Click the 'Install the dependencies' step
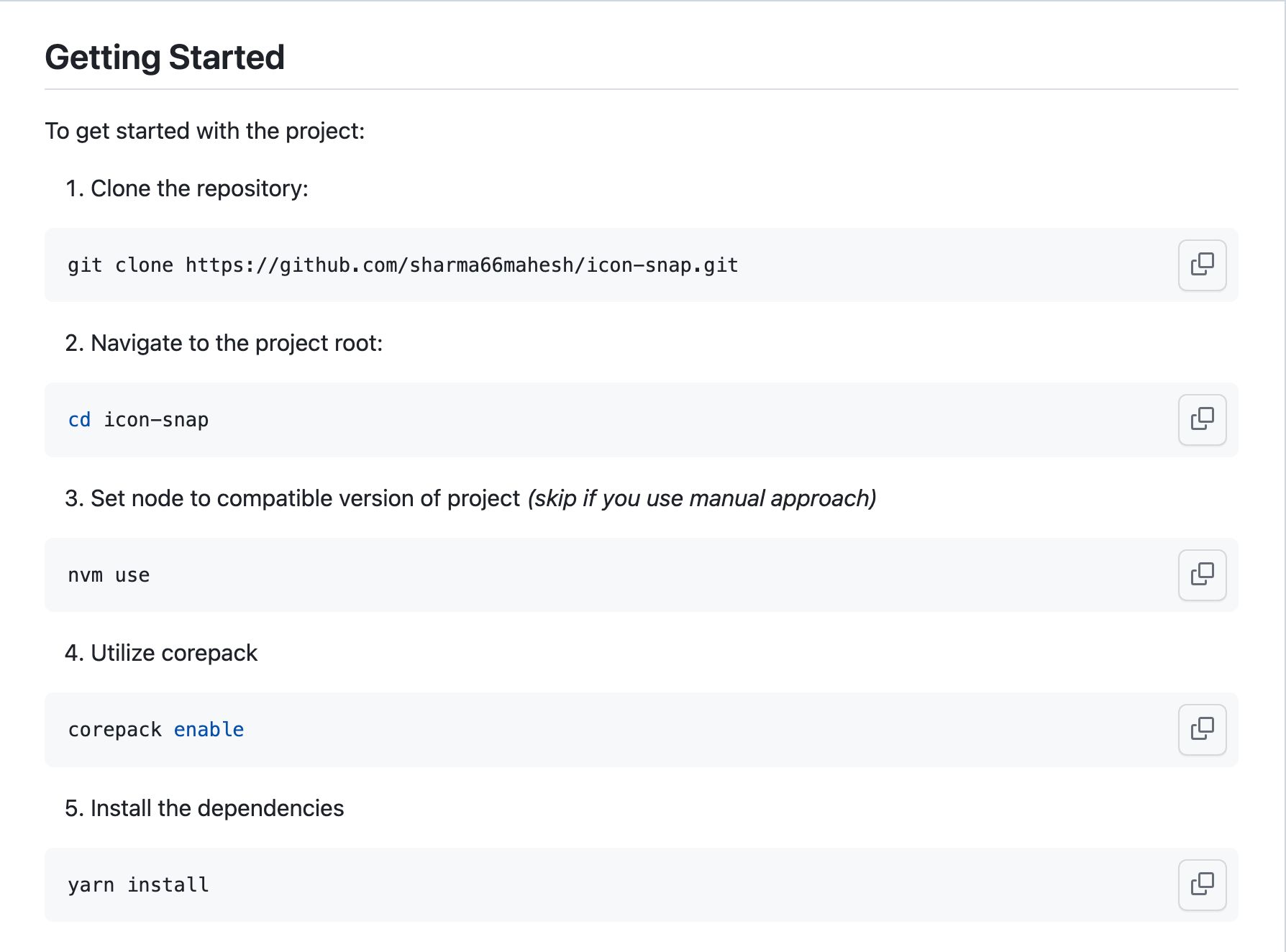Image resolution: width=1286 pixels, height=952 pixels. click(x=217, y=808)
